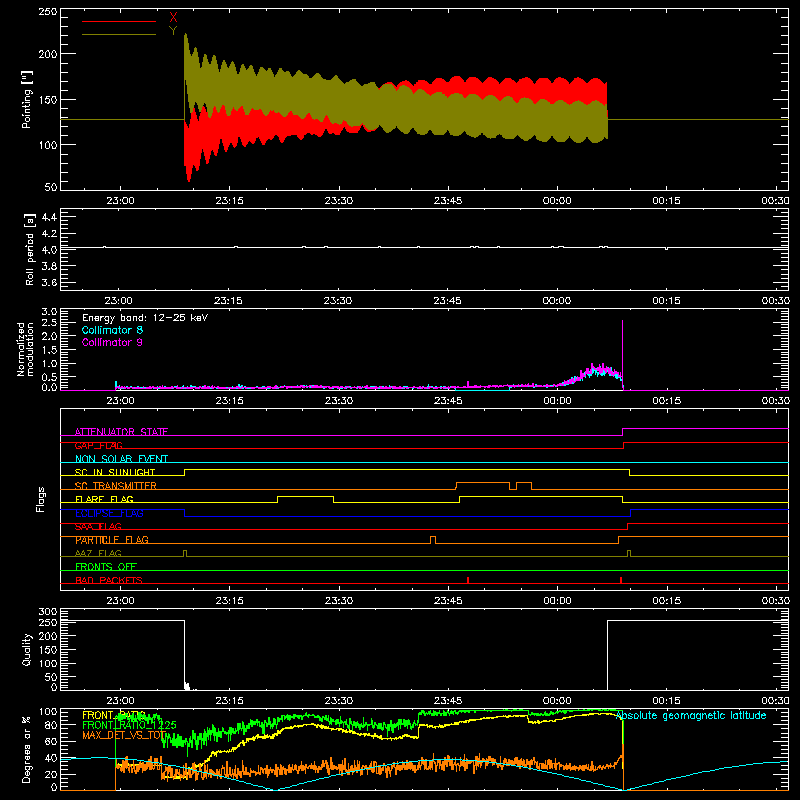Click the '3.0' tick on modulation axis

click(48, 312)
